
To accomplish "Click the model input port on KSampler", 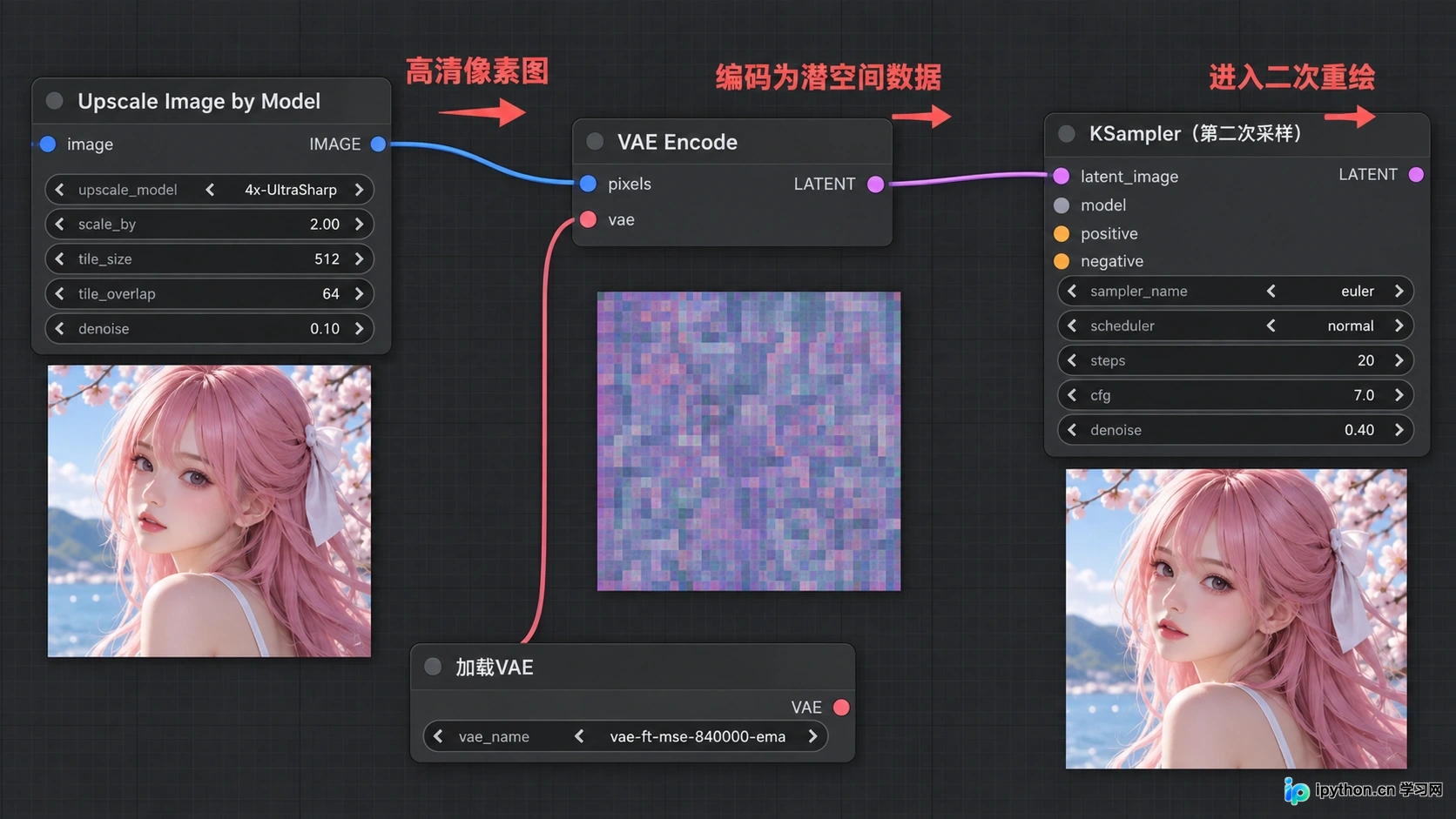I will click(x=1061, y=205).
